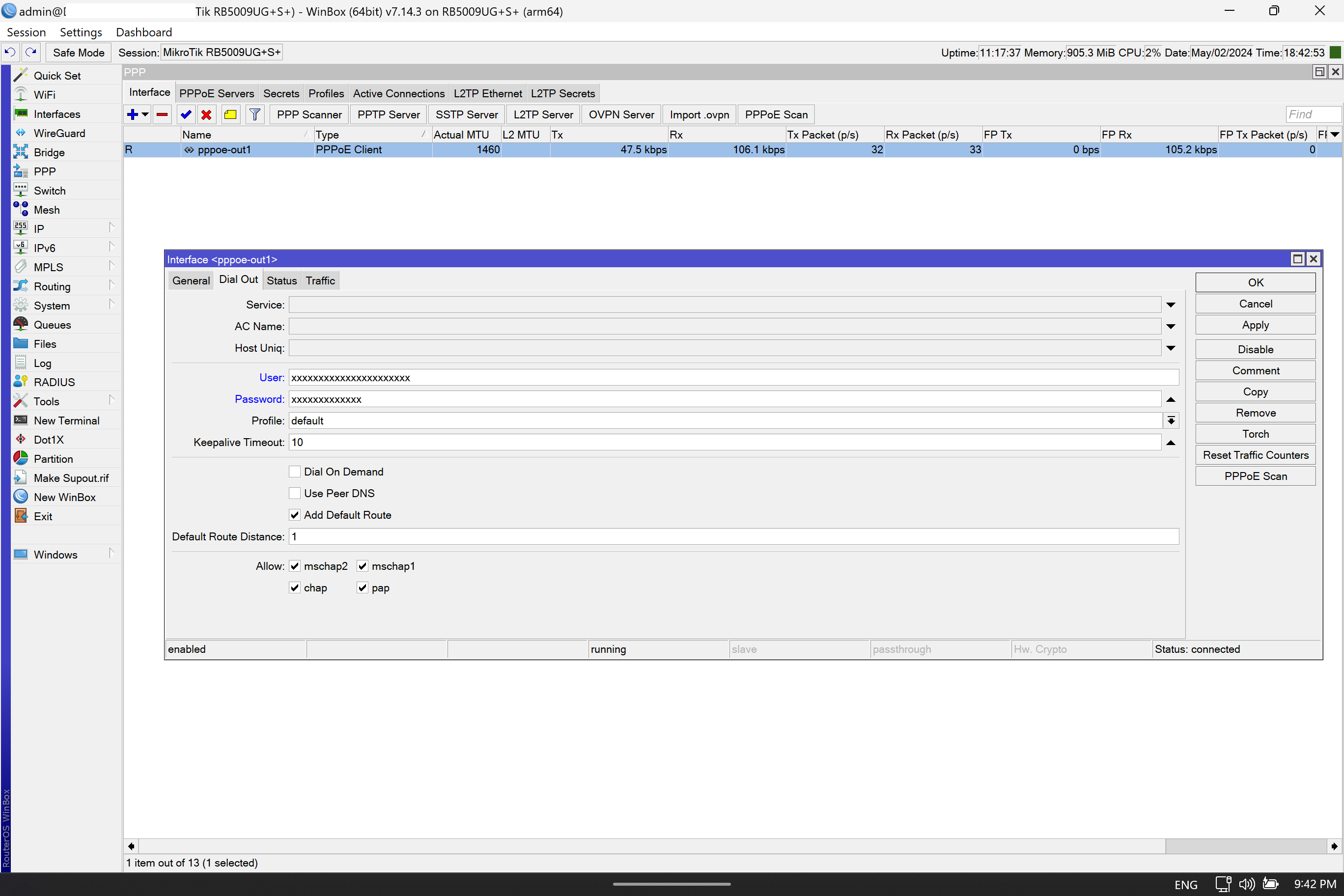Open the Status tab in the dialog
The width and height of the screenshot is (1344, 896).
point(281,280)
